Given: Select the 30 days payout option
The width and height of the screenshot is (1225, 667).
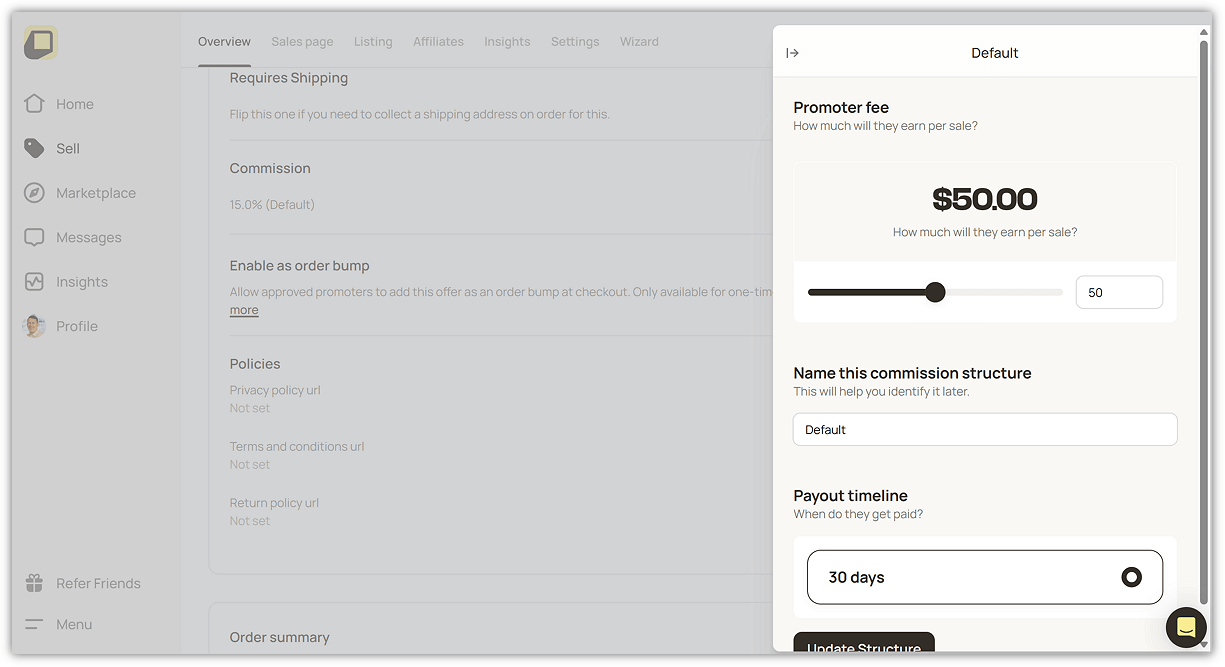Looking at the screenshot, I should click(984, 577).
